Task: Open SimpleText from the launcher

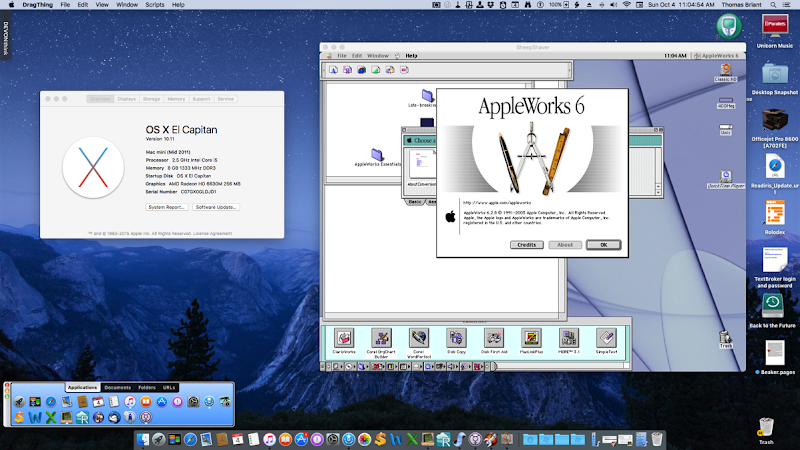Action: [x=605, y=338]
